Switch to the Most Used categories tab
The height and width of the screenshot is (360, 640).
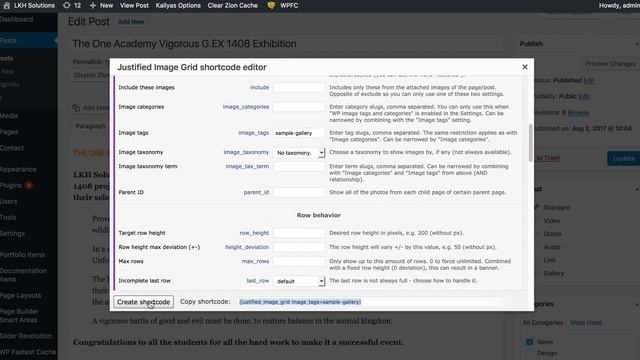coord(586,322)
